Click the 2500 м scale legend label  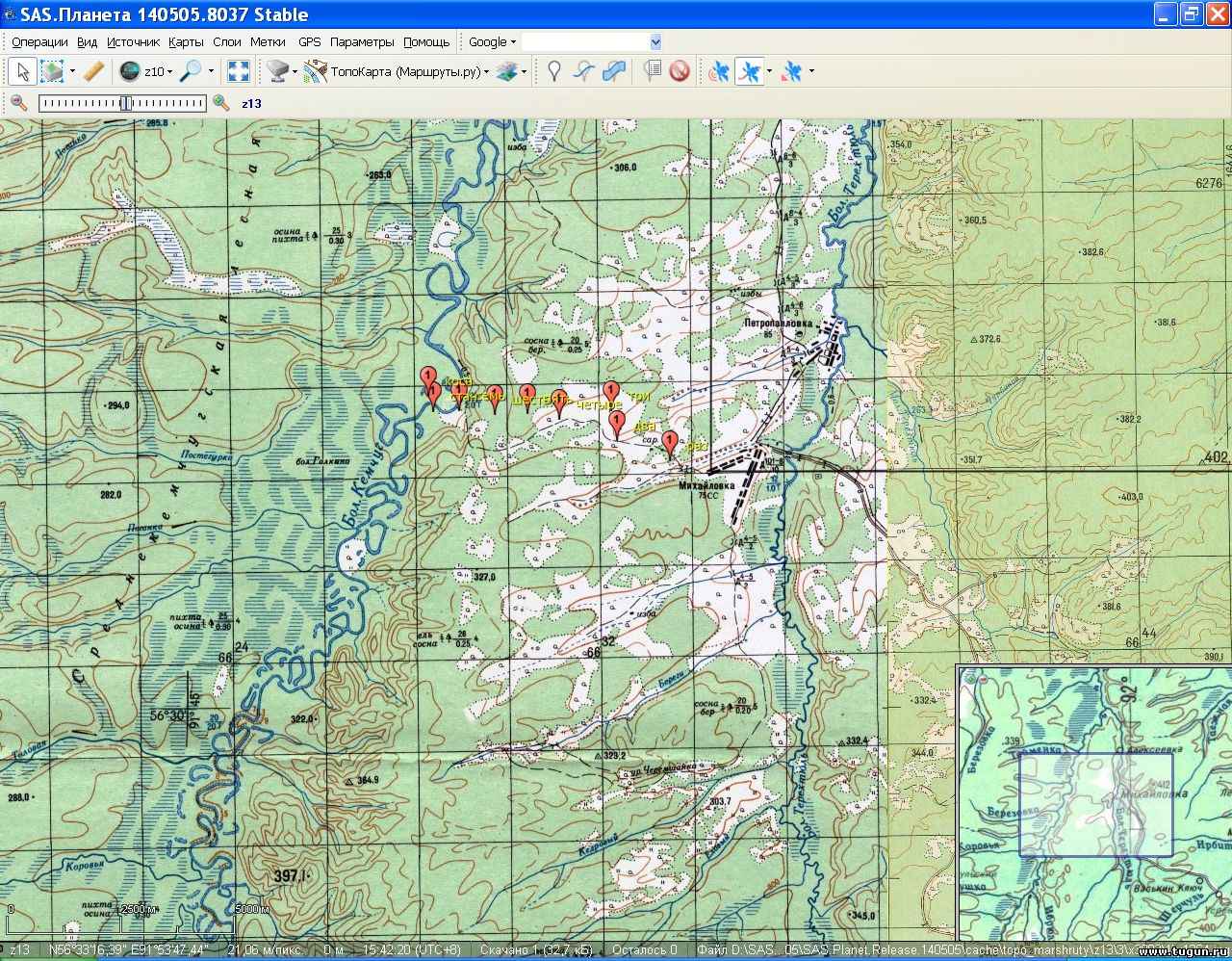point(138,909)
